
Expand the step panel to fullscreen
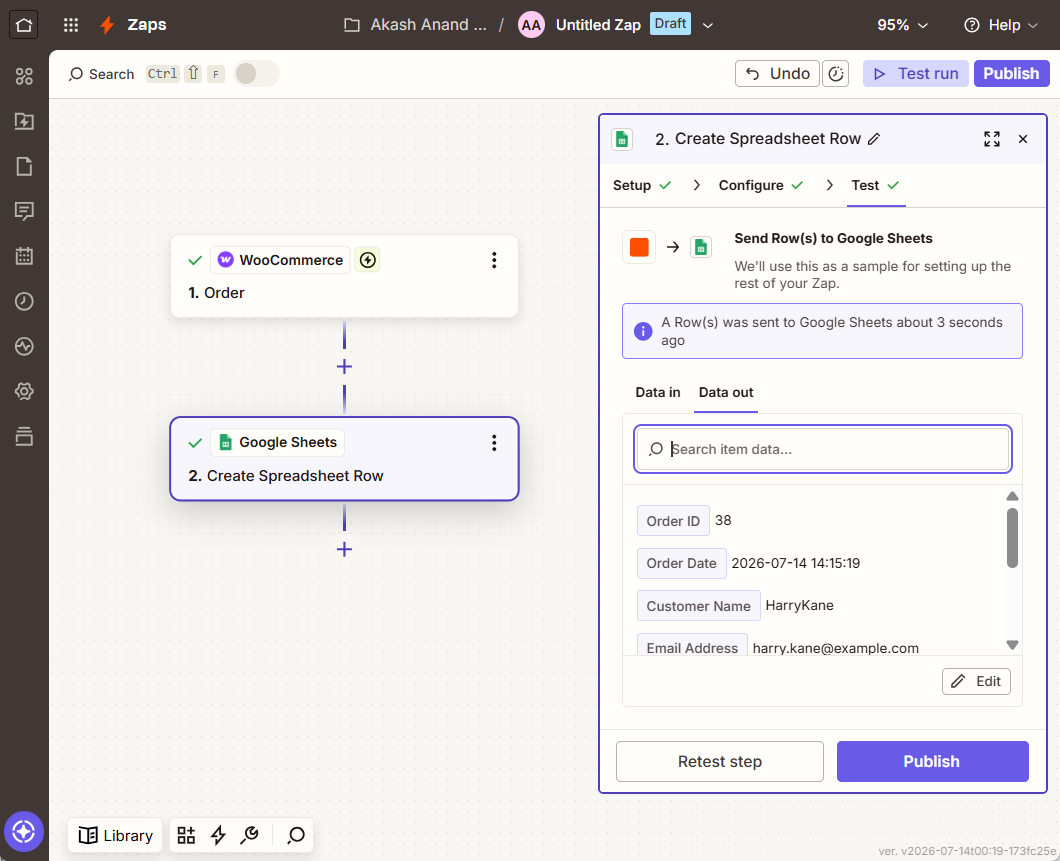pos(992,139)
